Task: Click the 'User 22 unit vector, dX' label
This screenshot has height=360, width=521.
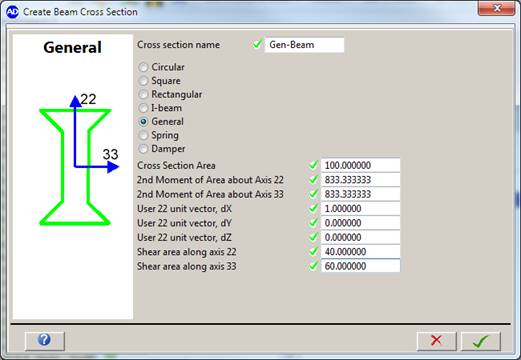Action: 184,209
